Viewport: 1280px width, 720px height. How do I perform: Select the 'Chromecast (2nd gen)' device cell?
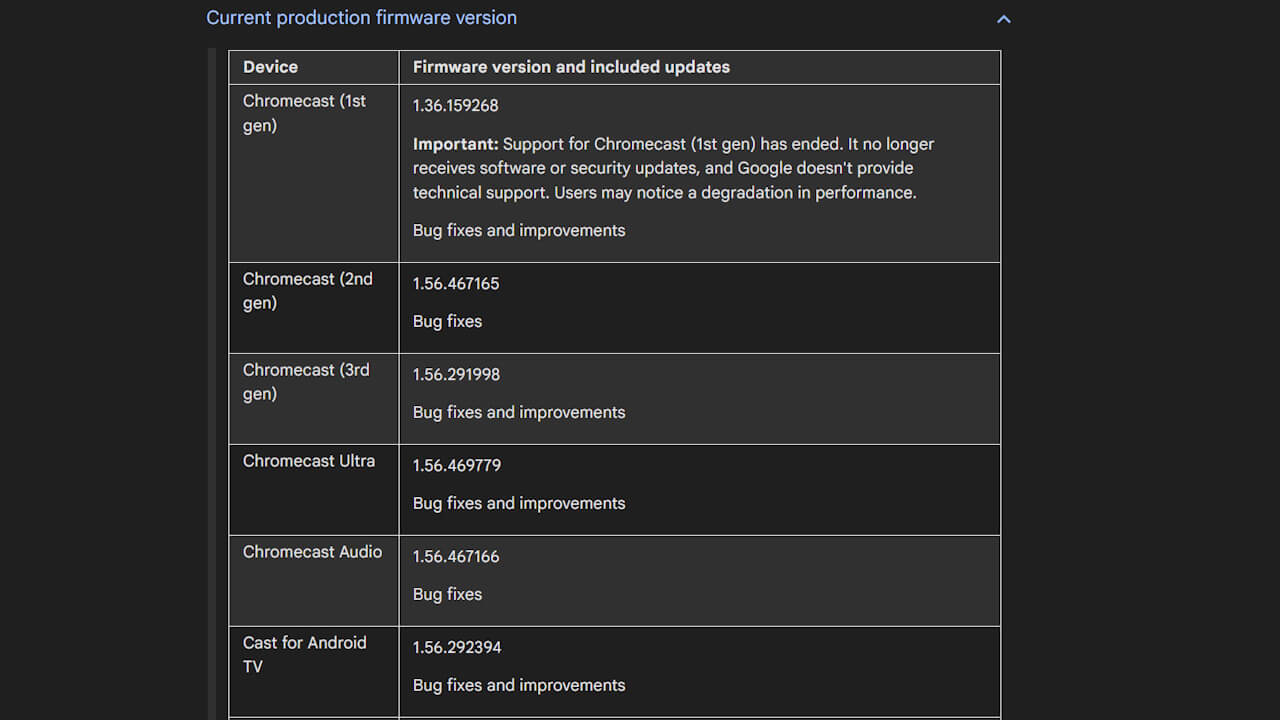click(x=307, y=291)
